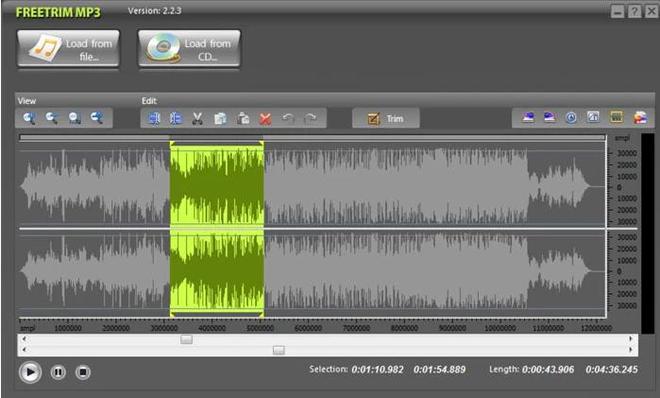Delete selection with the red X icon
The height and width of the screenshot is (398, 660).
pos(265,119)
